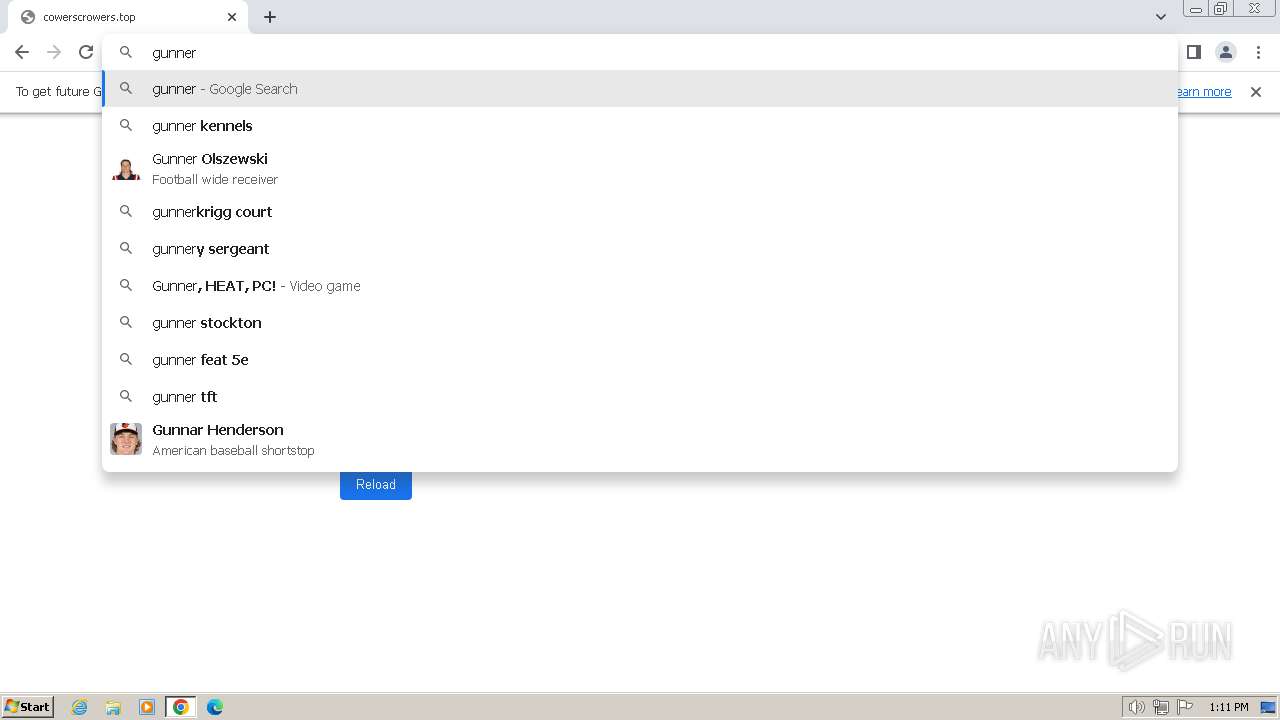Click the 'American baseball shortstop' subtitle

click(x=233, y=451)
